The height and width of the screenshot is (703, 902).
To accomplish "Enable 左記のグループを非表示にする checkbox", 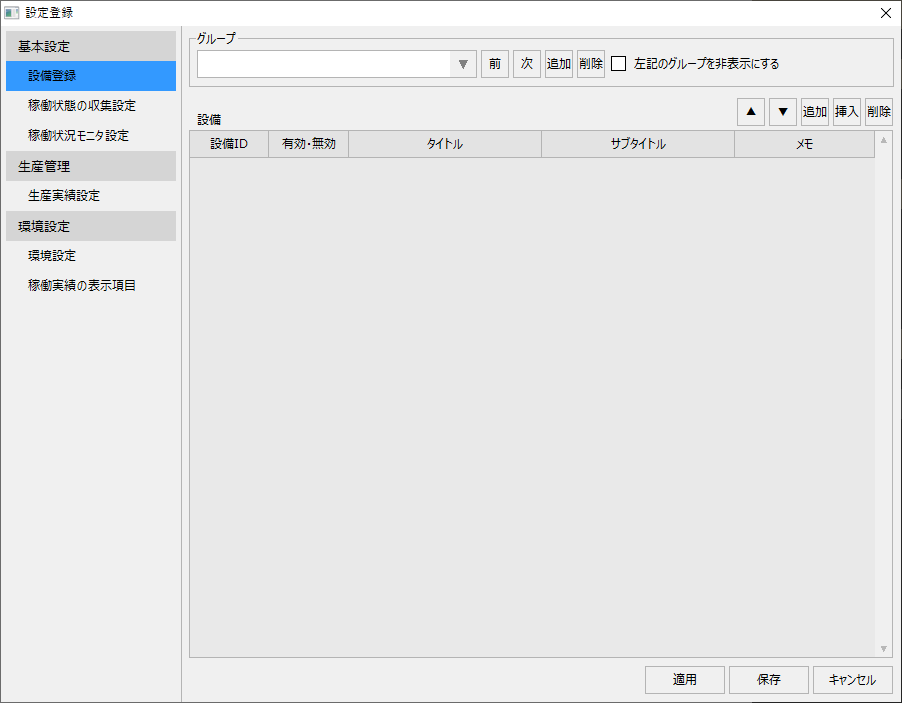I will (x=617, y=63).
